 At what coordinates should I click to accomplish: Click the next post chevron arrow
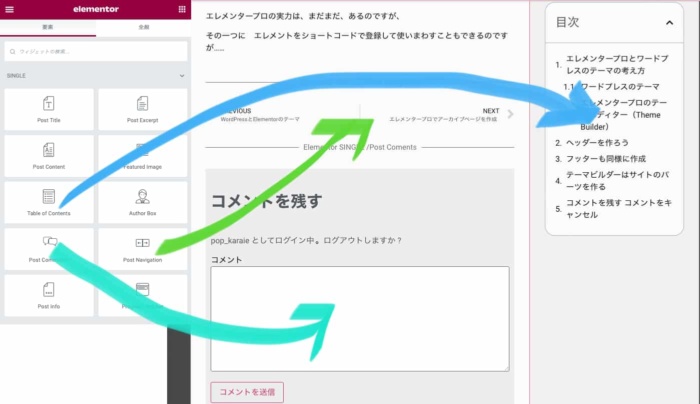(510, 114)
